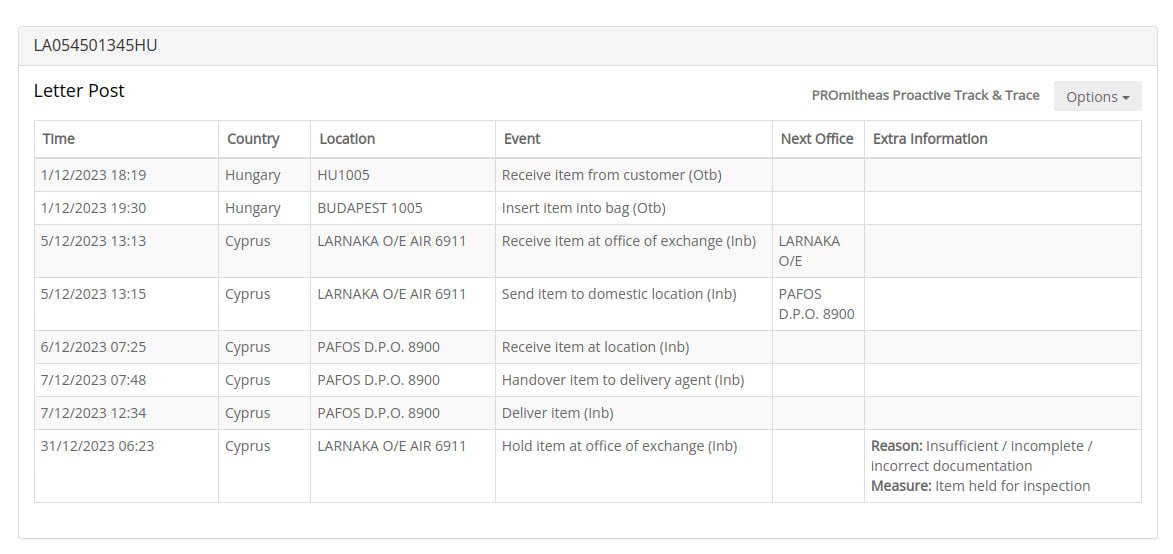Click the PAFOS D.P.O. 8900 next office cell

(816, 304)
